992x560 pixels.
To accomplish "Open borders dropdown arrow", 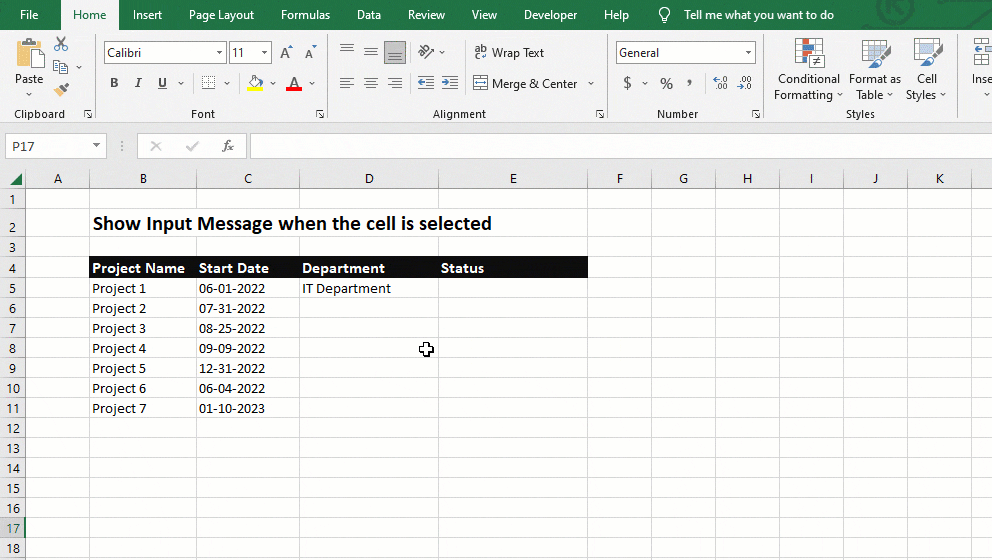I will click(226, 83).
